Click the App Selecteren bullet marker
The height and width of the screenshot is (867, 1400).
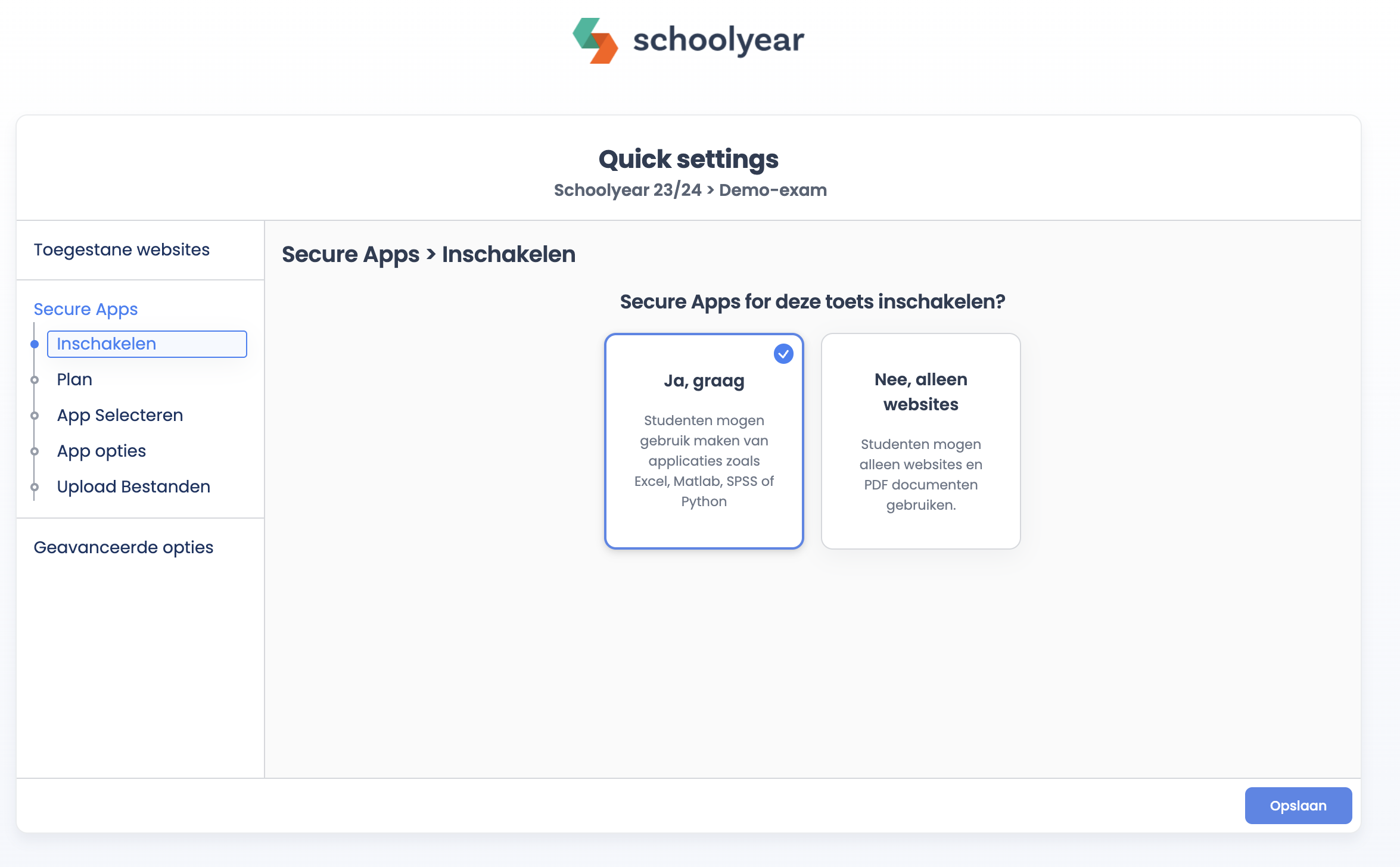click(35, 416)
